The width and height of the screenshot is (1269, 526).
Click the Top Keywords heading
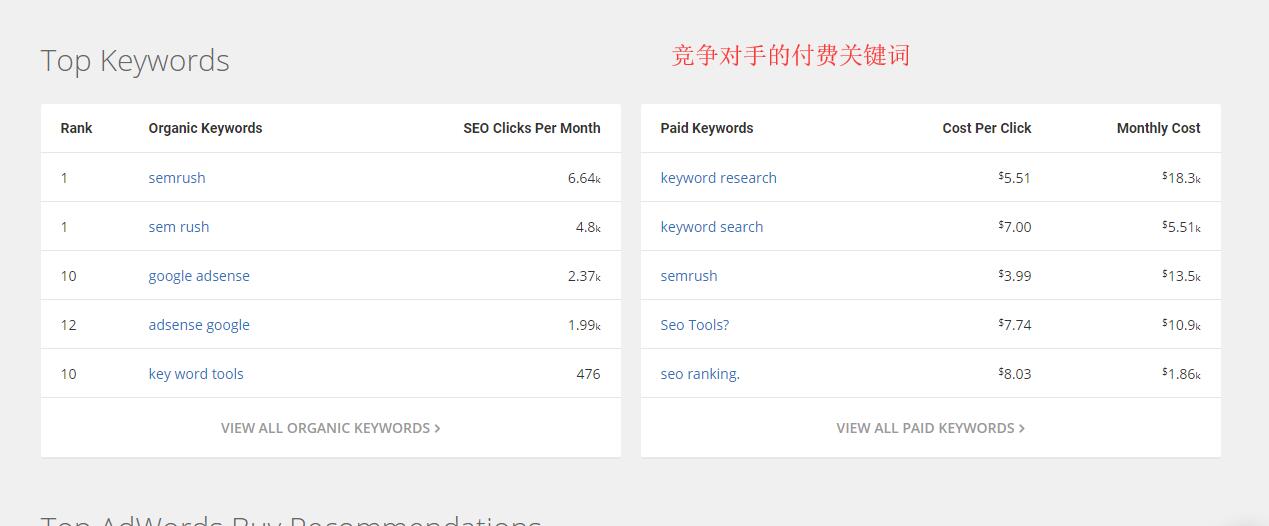[135, 61]
